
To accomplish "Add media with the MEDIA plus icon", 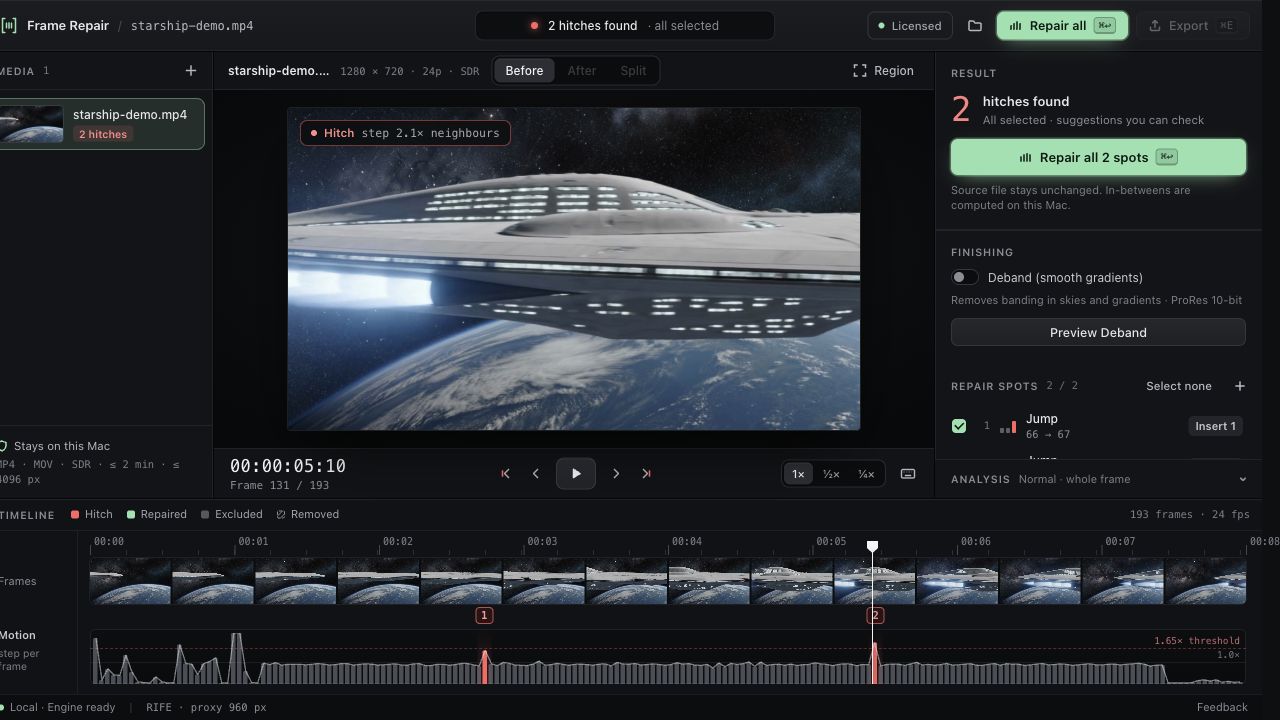I will tap(191, 71).
